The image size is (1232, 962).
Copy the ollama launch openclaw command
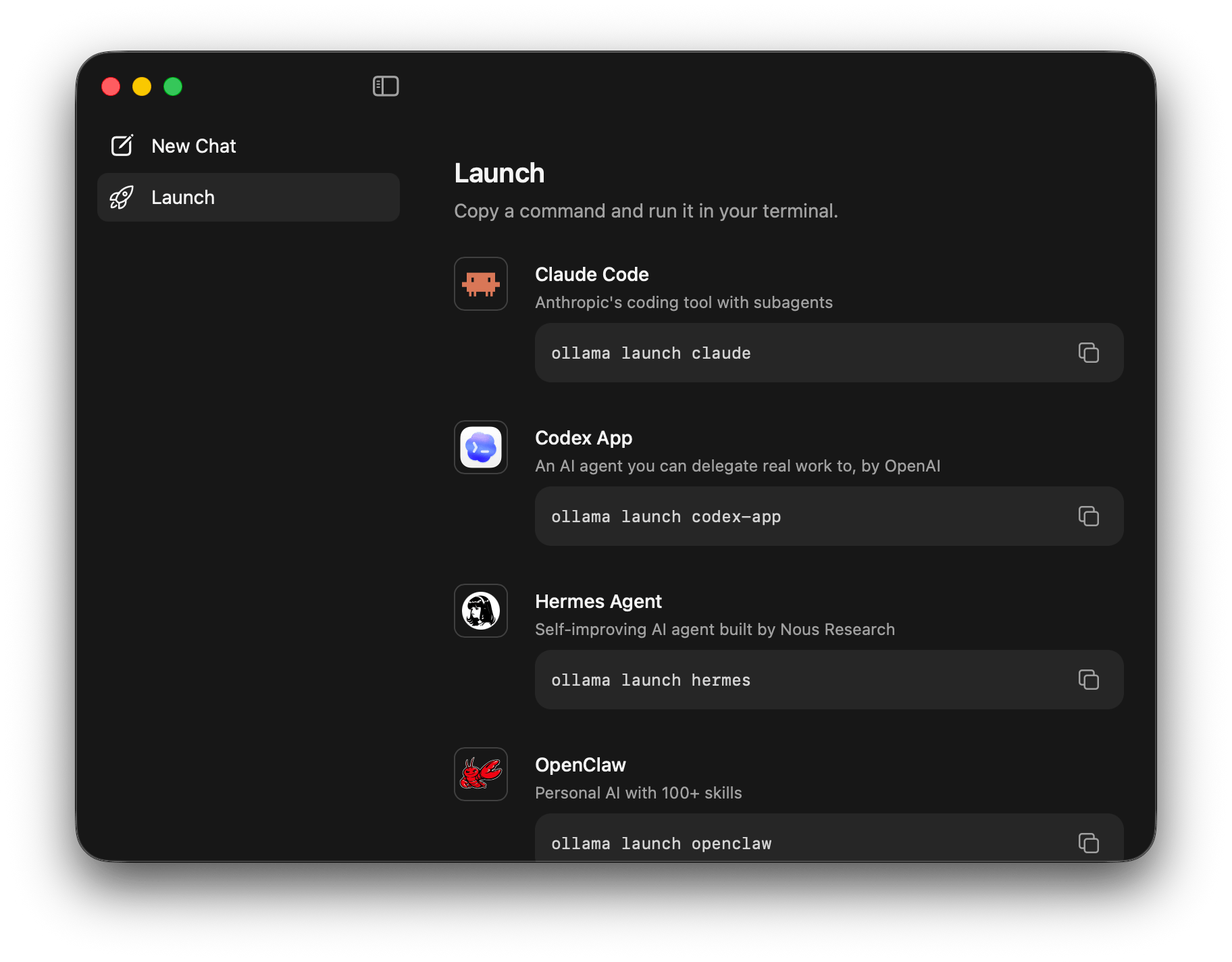coord(1088,843)
